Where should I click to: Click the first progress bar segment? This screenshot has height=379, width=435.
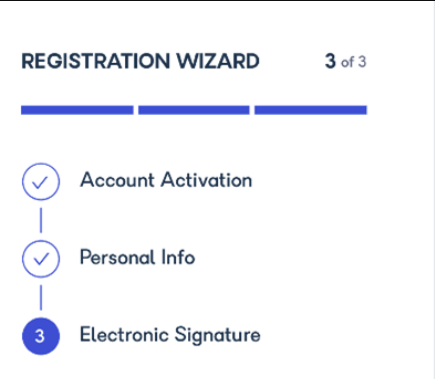pos(77,110)
